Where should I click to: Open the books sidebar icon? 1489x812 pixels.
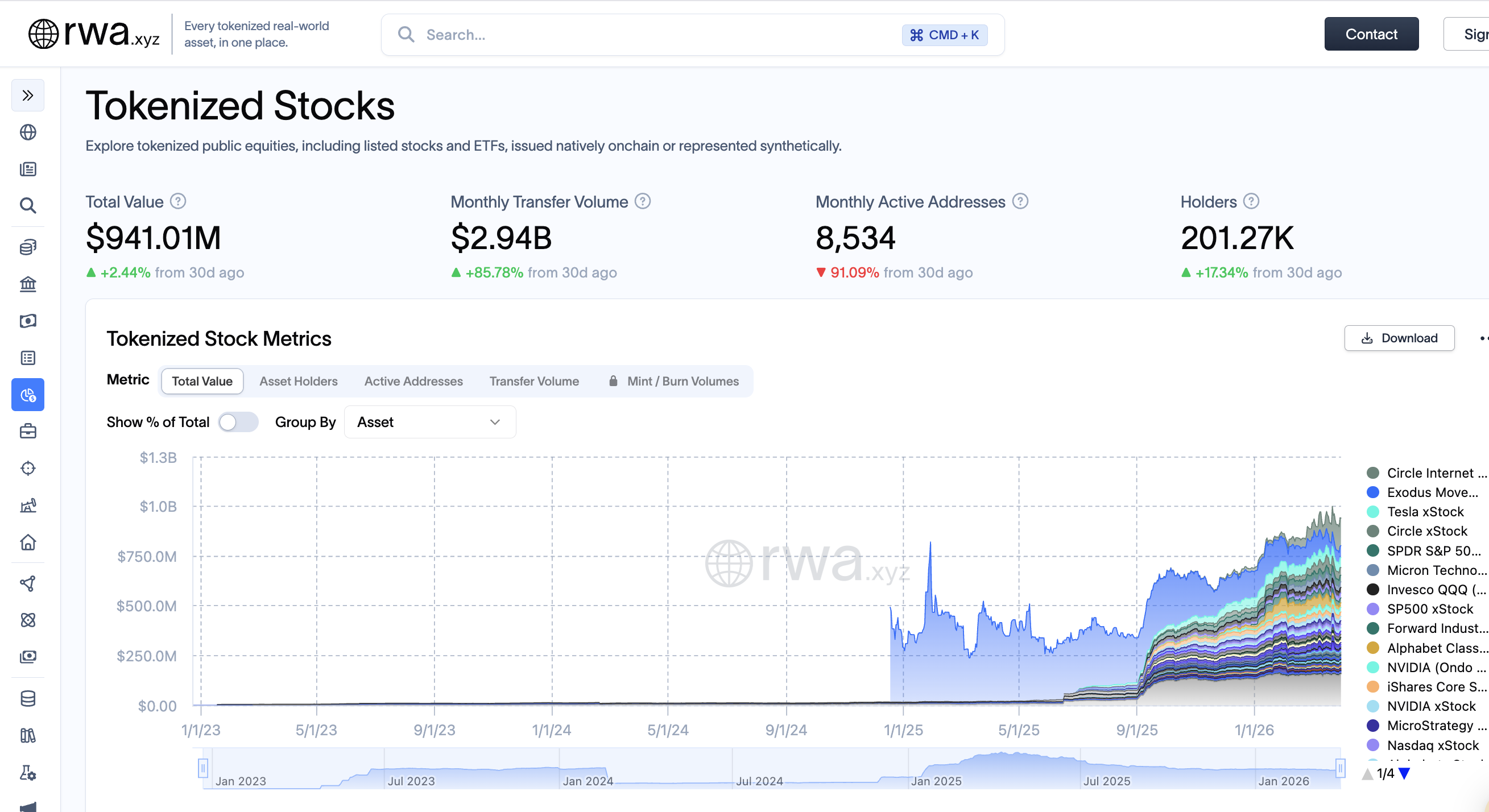(x=28, y=736)
